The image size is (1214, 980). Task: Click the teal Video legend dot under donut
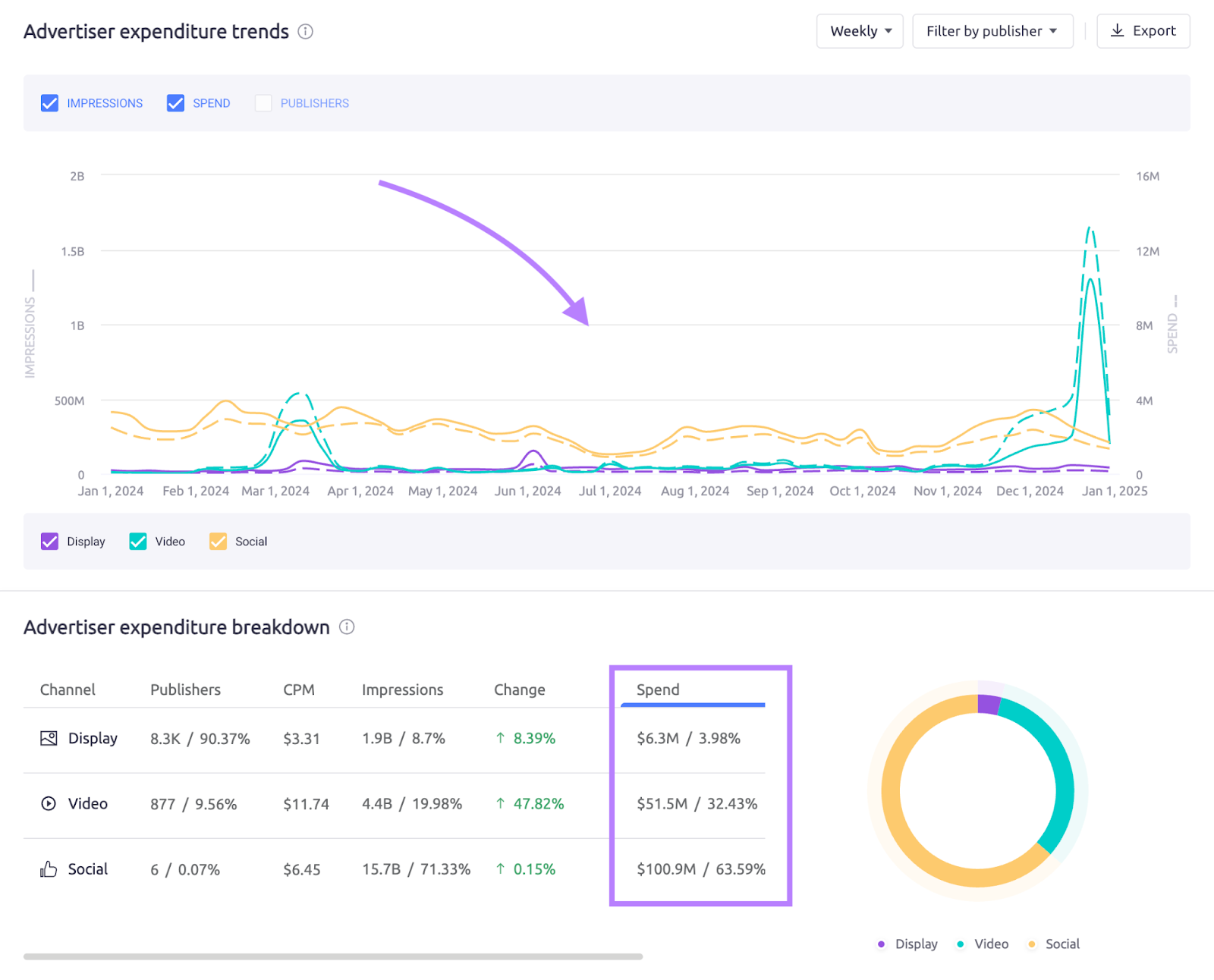point(961,944)
